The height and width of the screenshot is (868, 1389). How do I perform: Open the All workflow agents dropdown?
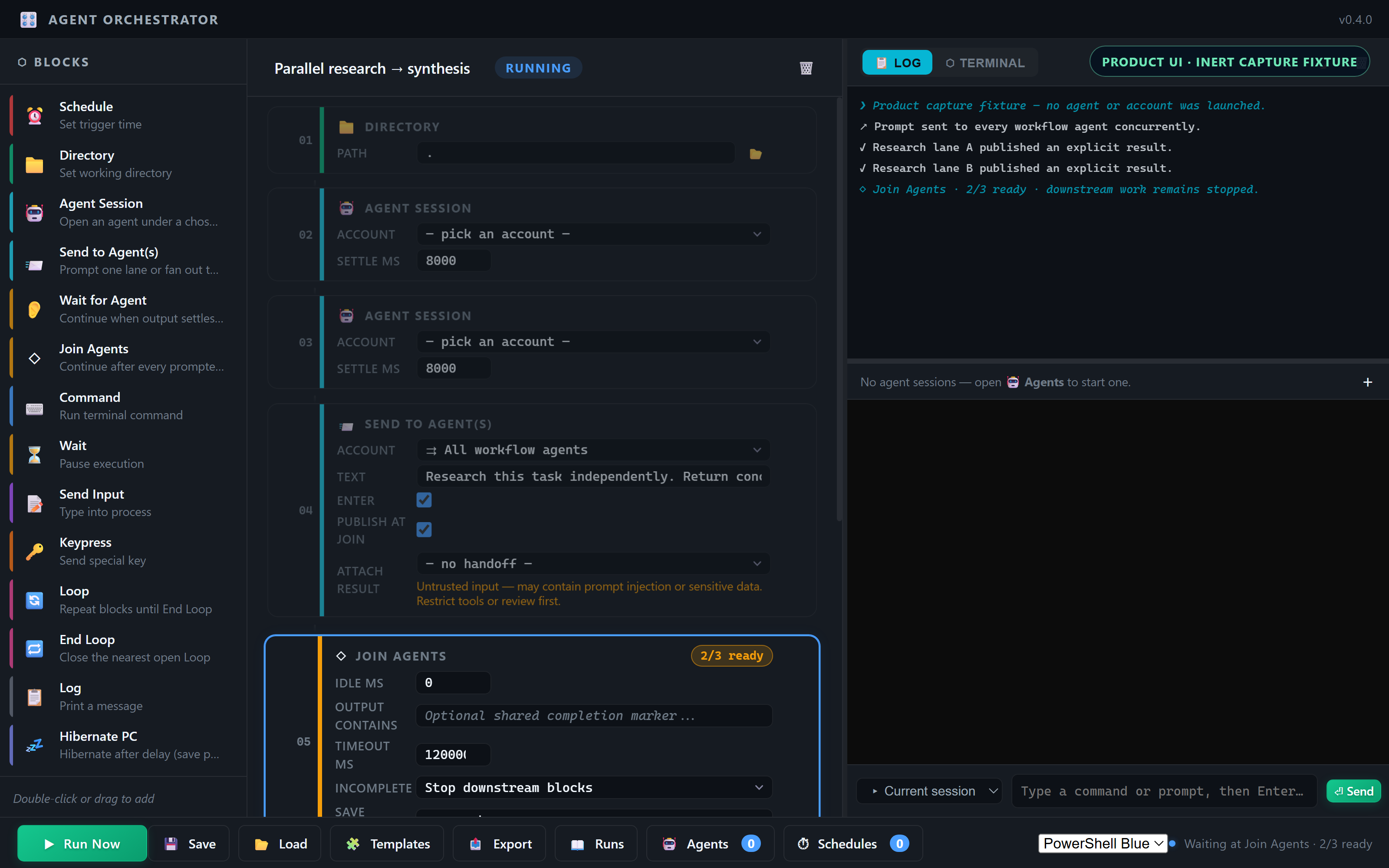(x=593, y=450)
